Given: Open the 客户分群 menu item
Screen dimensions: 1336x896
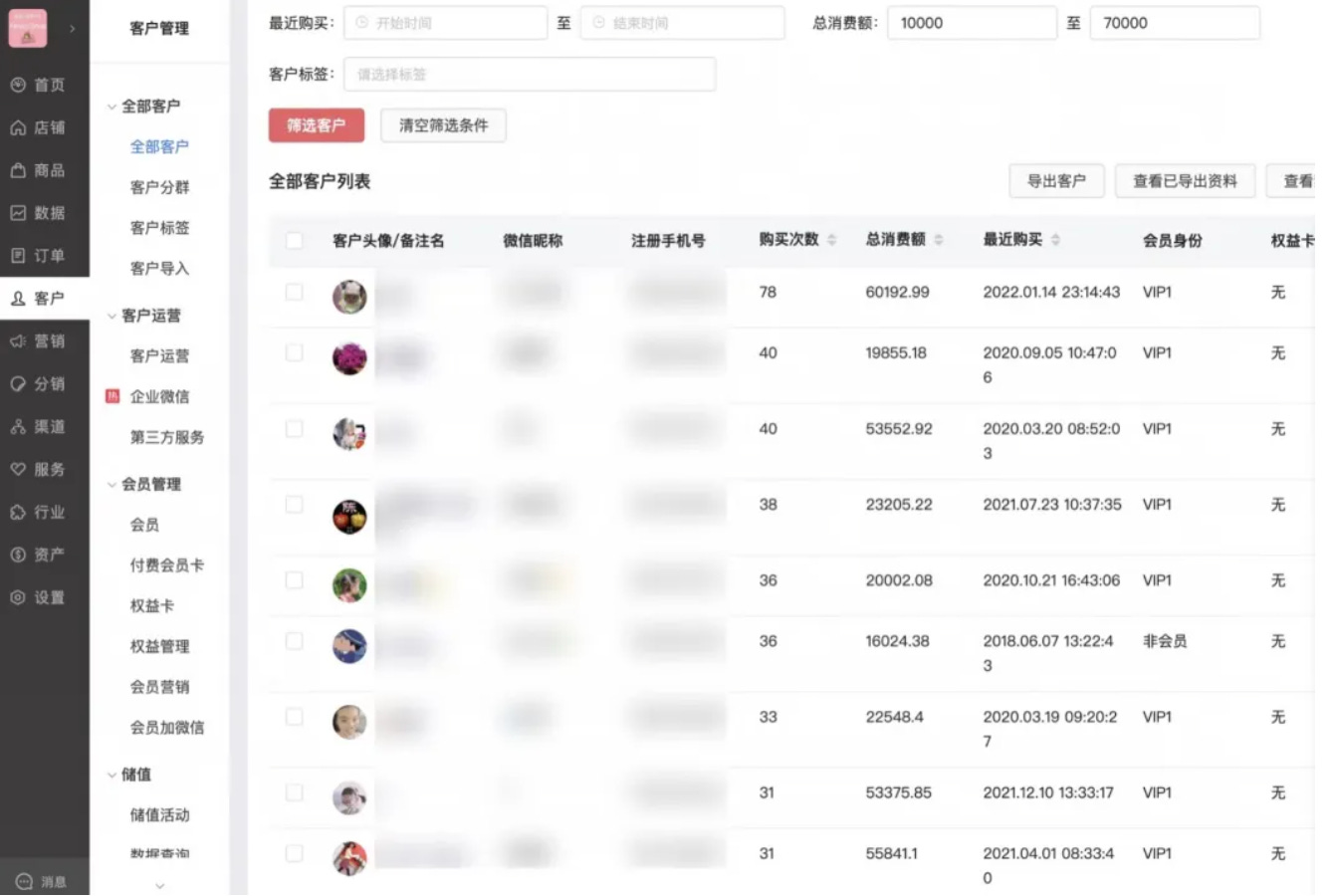Looking at the screenshot, I should coord(158,186).
